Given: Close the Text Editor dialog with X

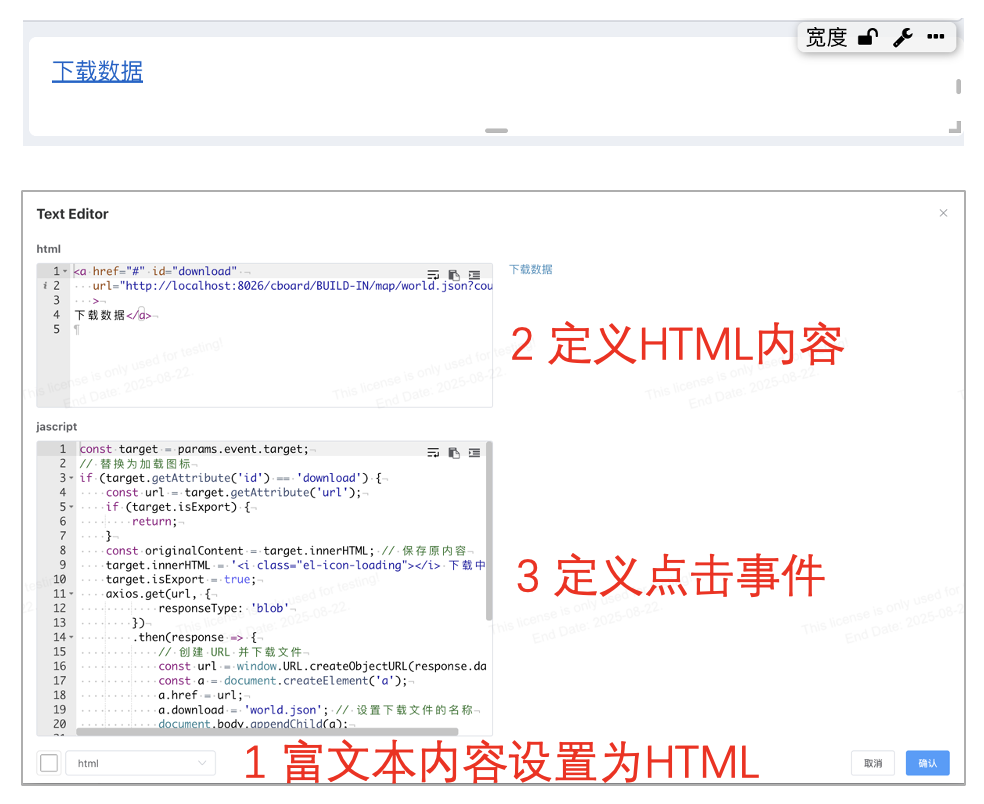Looking at the screenshot, I should click(943, 213).
